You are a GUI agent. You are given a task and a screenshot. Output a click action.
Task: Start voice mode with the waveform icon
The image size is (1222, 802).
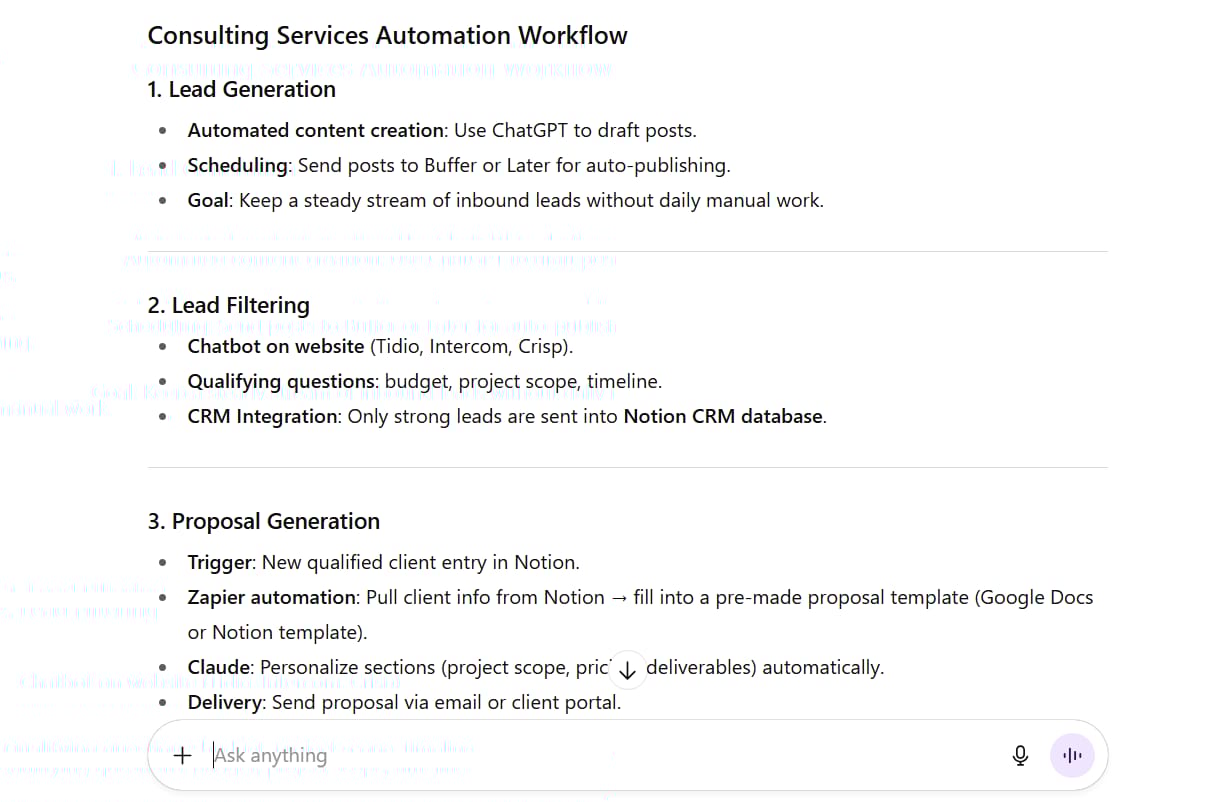(x=1072, y=756)
